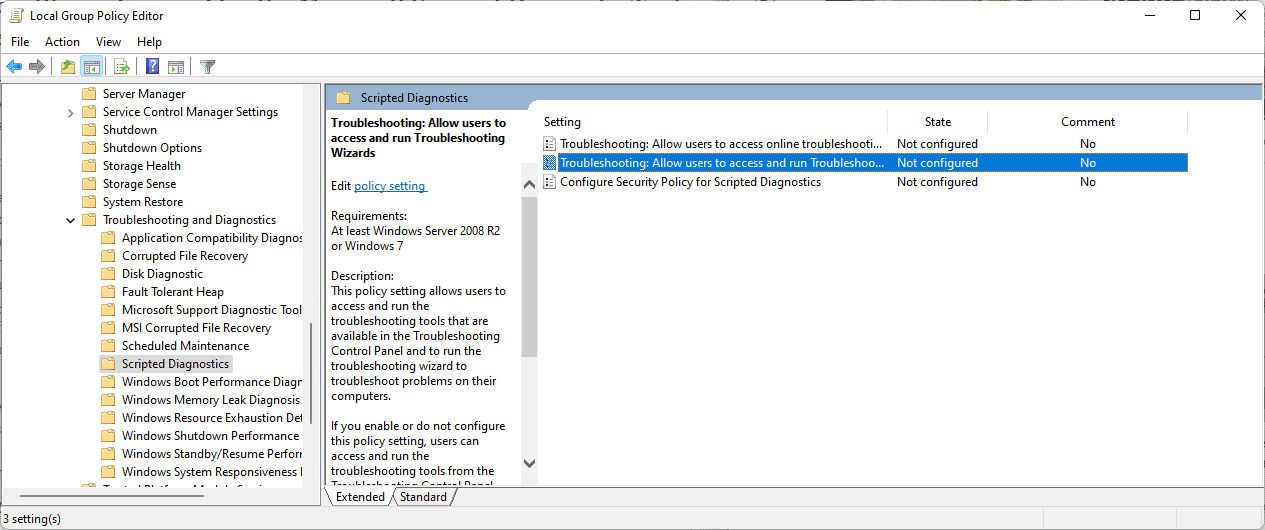Toggle Show/Hide Console Tree toolbar icon
The image size is (1265, 530).
point(91,67)
